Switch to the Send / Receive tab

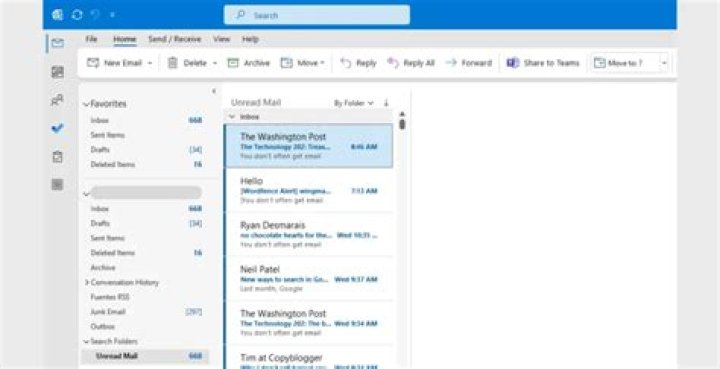click(174, 39)
